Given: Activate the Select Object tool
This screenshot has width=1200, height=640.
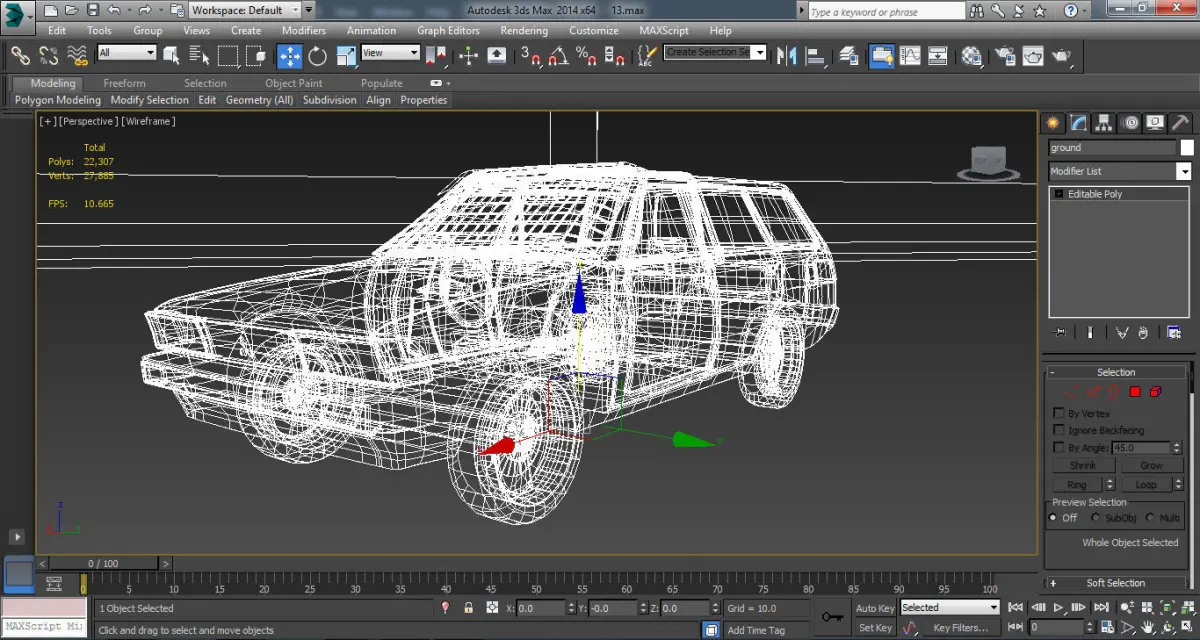Looking at the screenshot, I should (x=171, y=55).
